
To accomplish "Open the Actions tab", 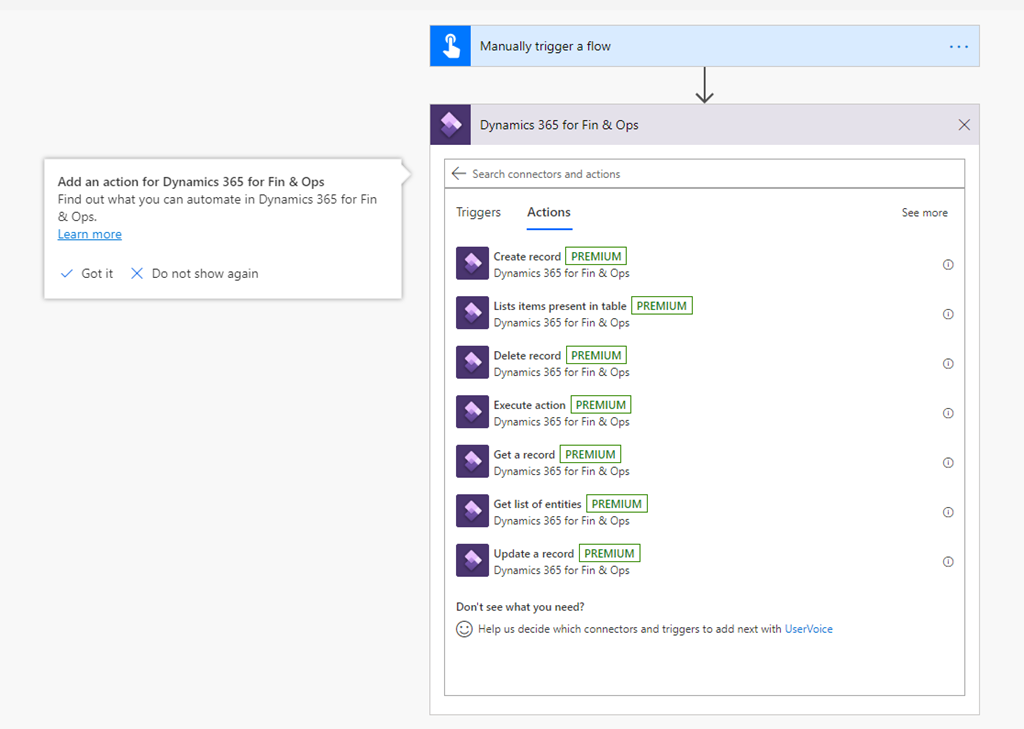I will click(548, 212).
